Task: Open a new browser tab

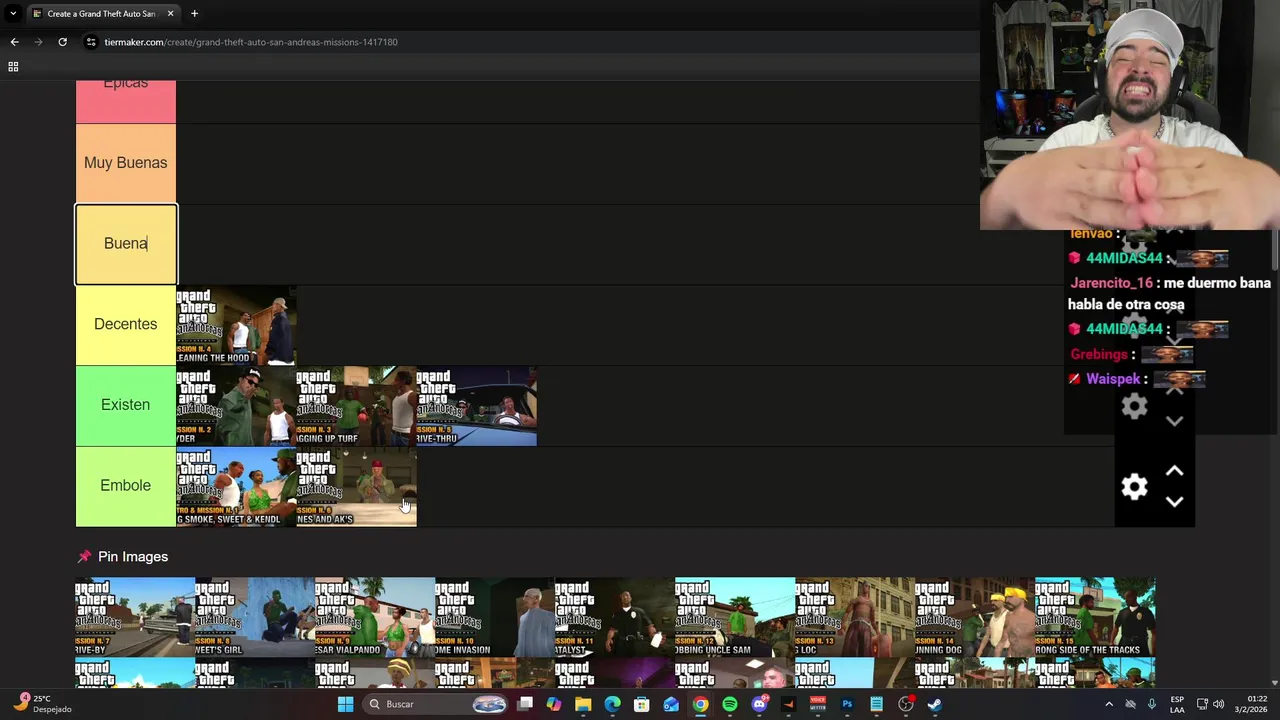Action: coord(194,13)
